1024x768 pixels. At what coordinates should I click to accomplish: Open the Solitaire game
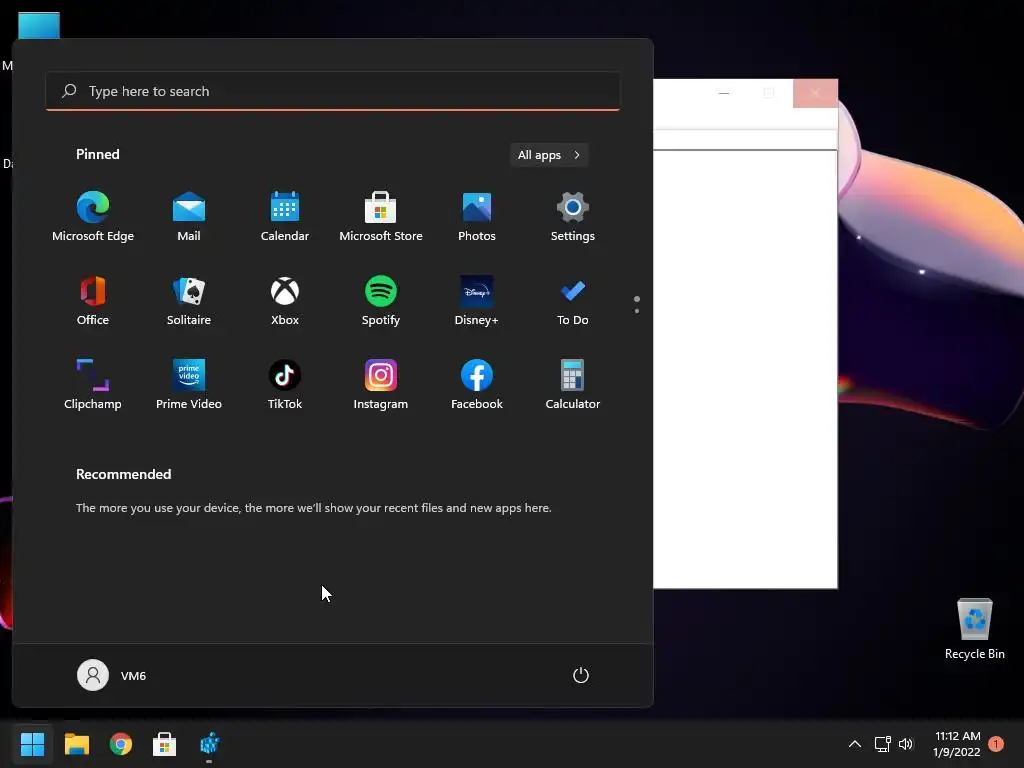189,301
